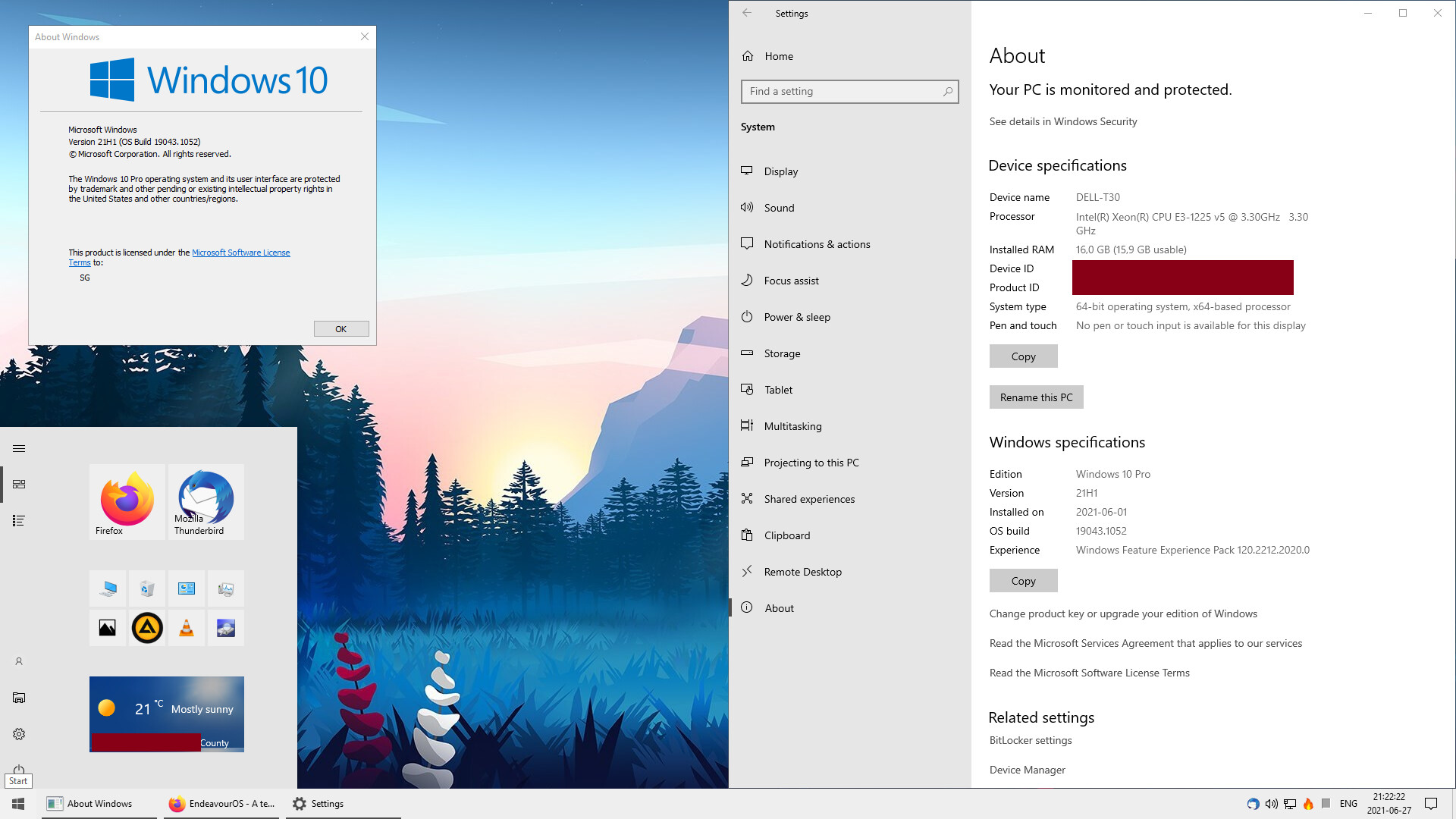This screenshot has height=819, width=1456.
Task: Click the search magnifier in Find a setting
Action: (947, 91)
